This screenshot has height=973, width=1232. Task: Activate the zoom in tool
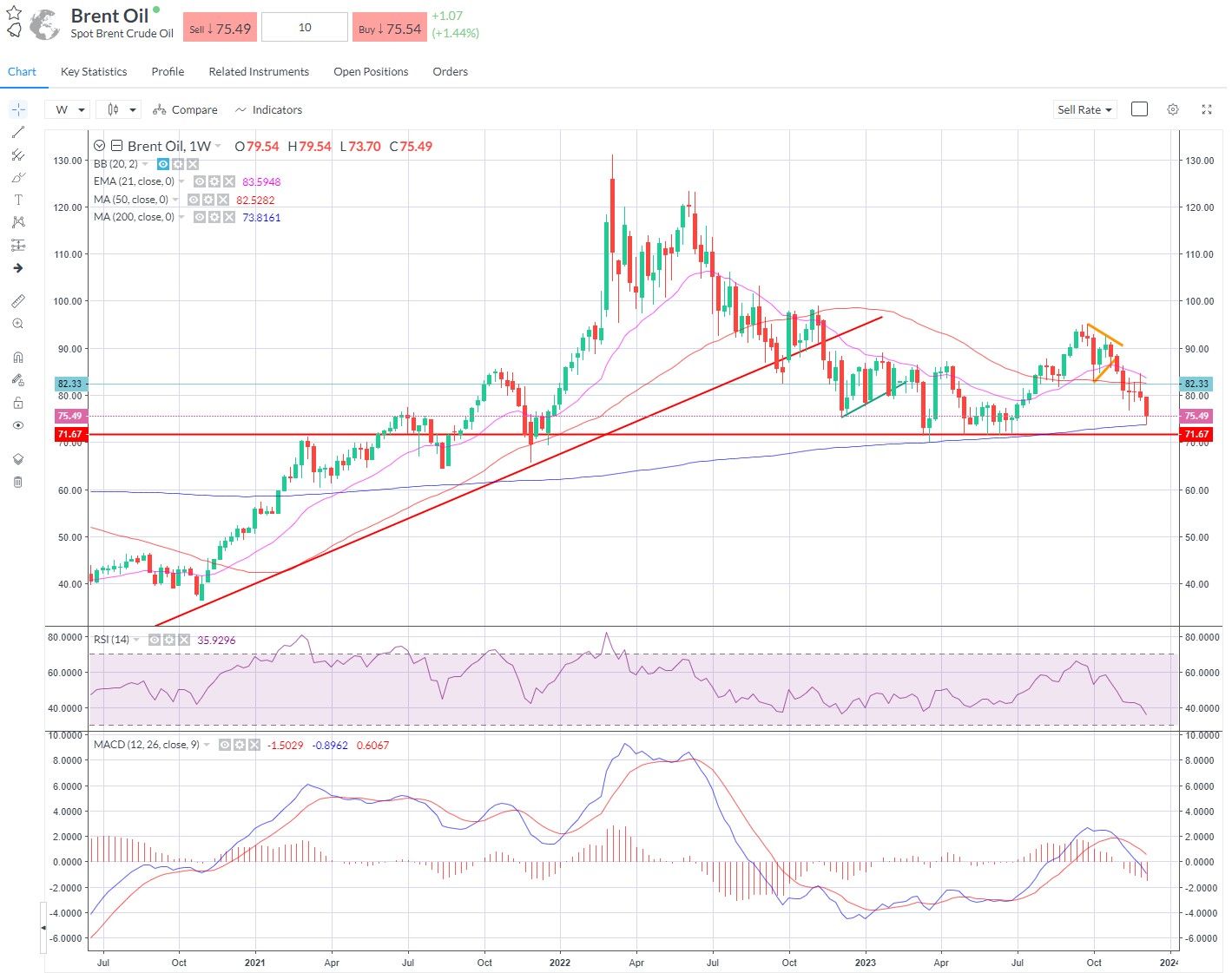coord(18,324)
